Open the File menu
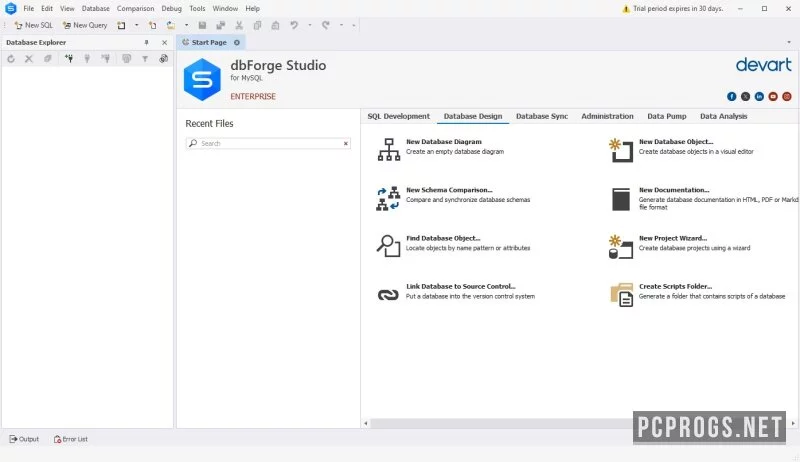Image resolution: width=800 pixels, height=462 pixels. coord(29,9)
